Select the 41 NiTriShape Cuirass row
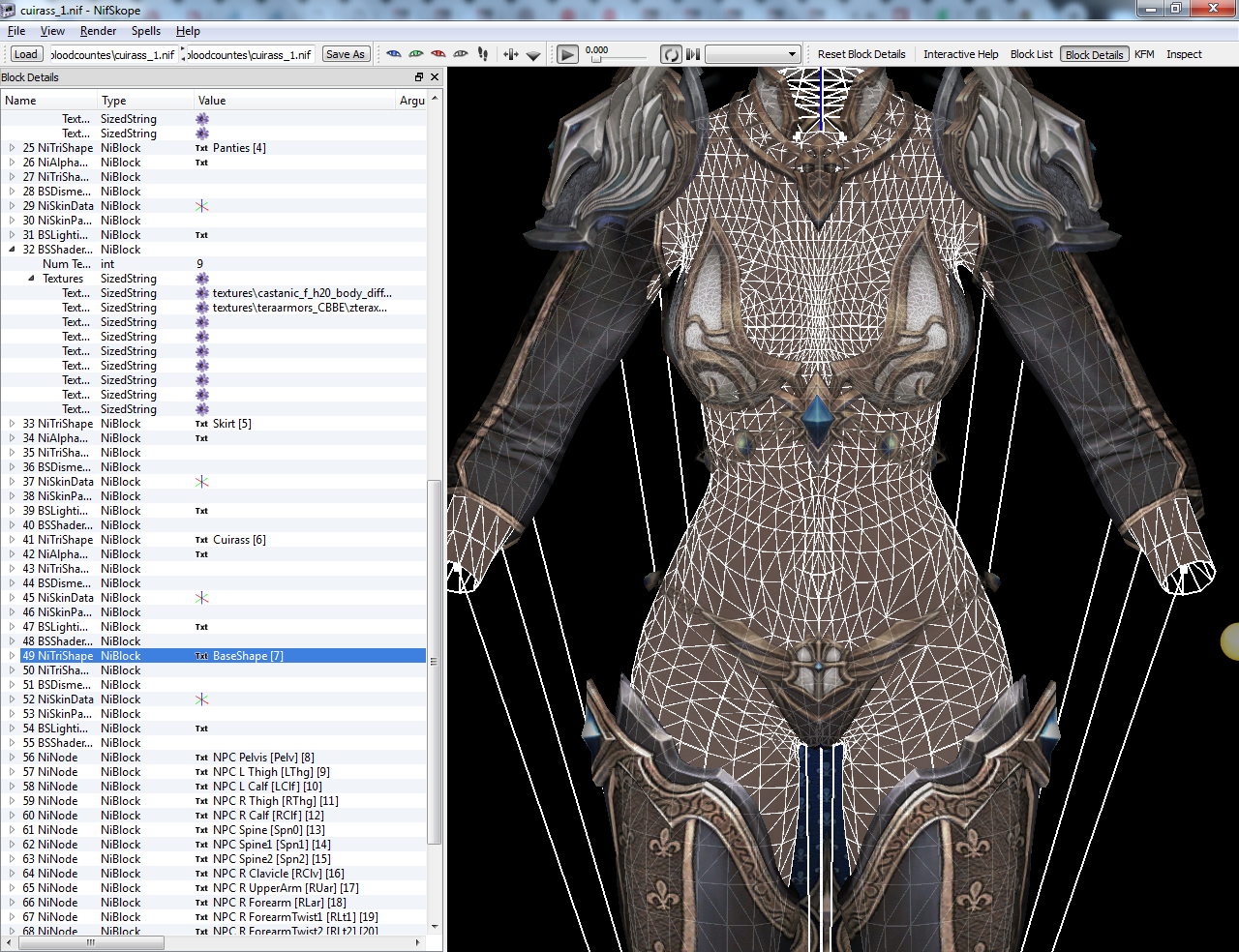The image size is (1239, 952). tap(213, 540)
